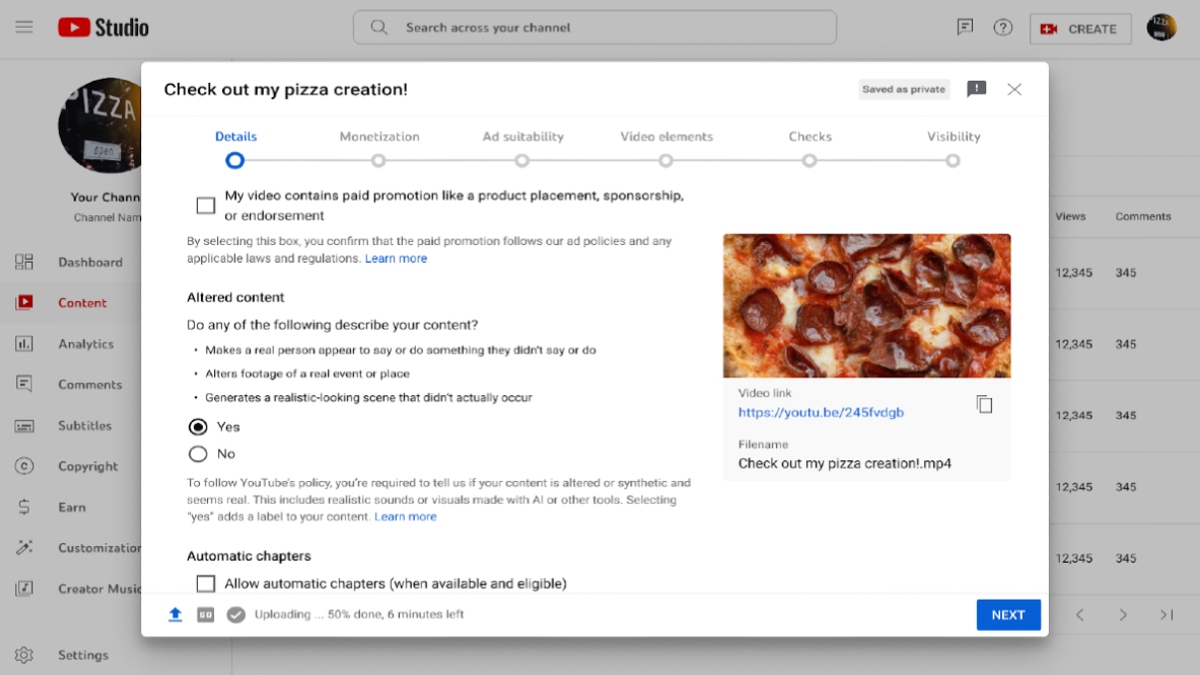The height and width of the screenshot is (675, 1200).
Task: Open the hamburger menu beside YouTube Studio logo
Action: [24, 27]
